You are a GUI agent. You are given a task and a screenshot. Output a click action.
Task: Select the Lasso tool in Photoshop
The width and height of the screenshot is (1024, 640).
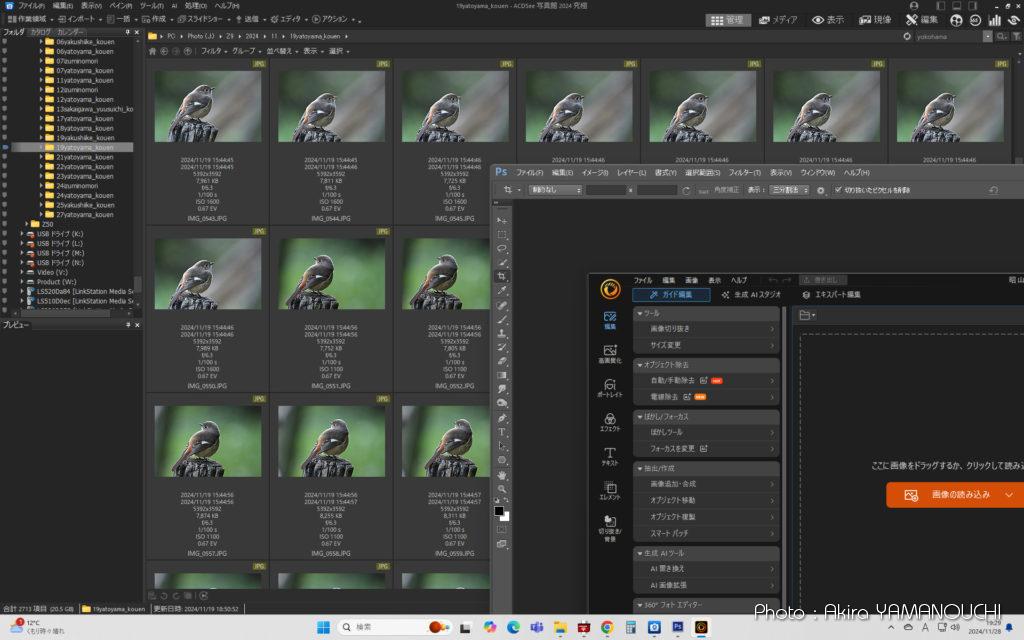click(x=502, y=248)
